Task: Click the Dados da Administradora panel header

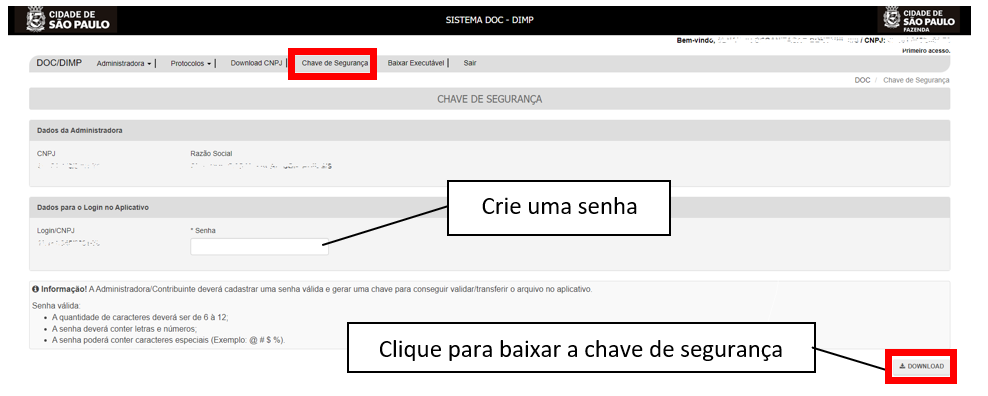Action: (490, 131)
